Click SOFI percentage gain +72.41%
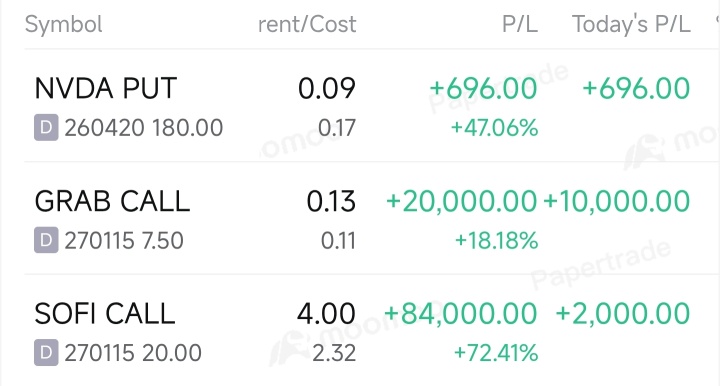The width and height of the screenshot is (720, 386). click(496, 353)
